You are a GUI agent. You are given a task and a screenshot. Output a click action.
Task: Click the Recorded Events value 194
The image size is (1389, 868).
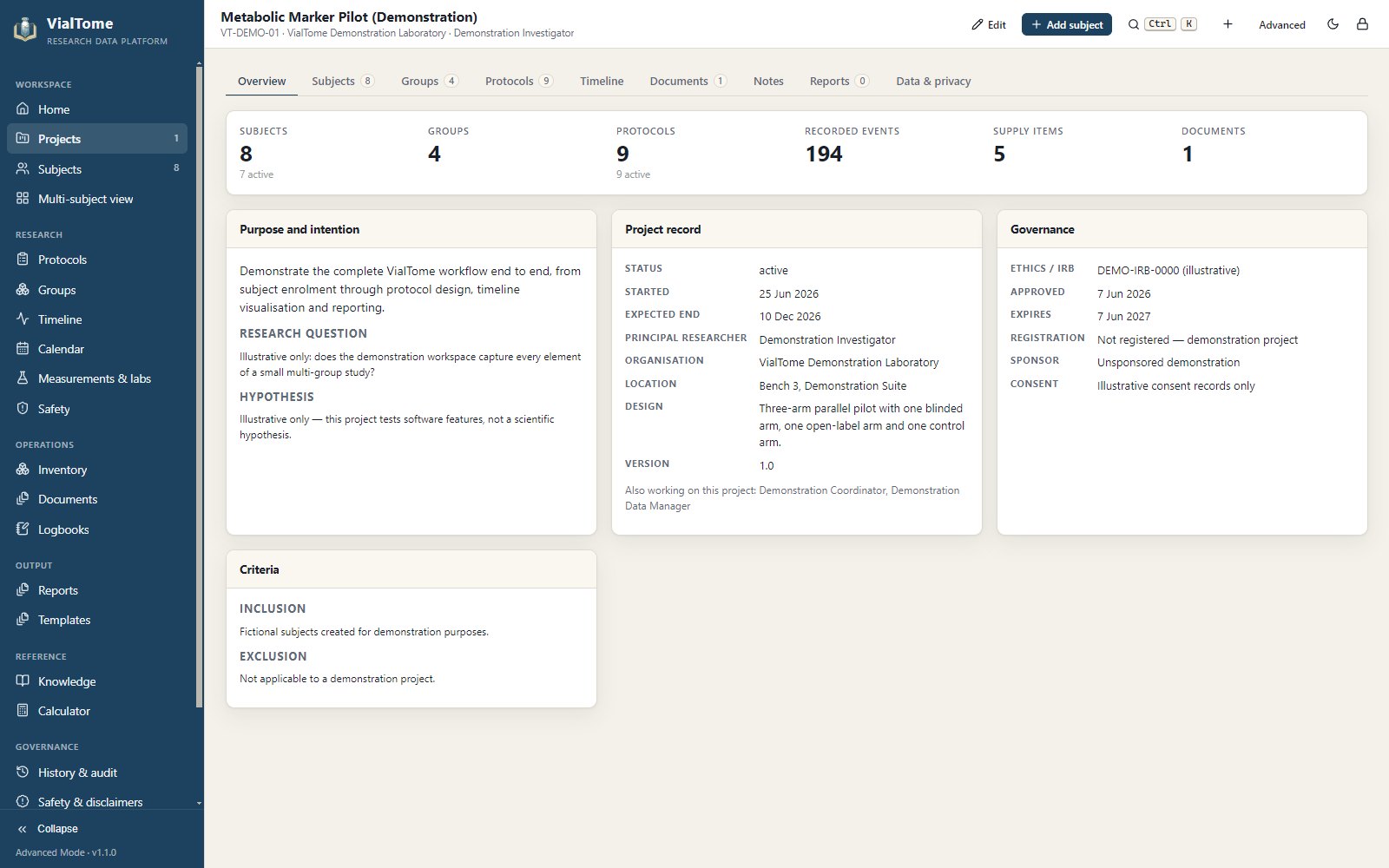(824, 155)
